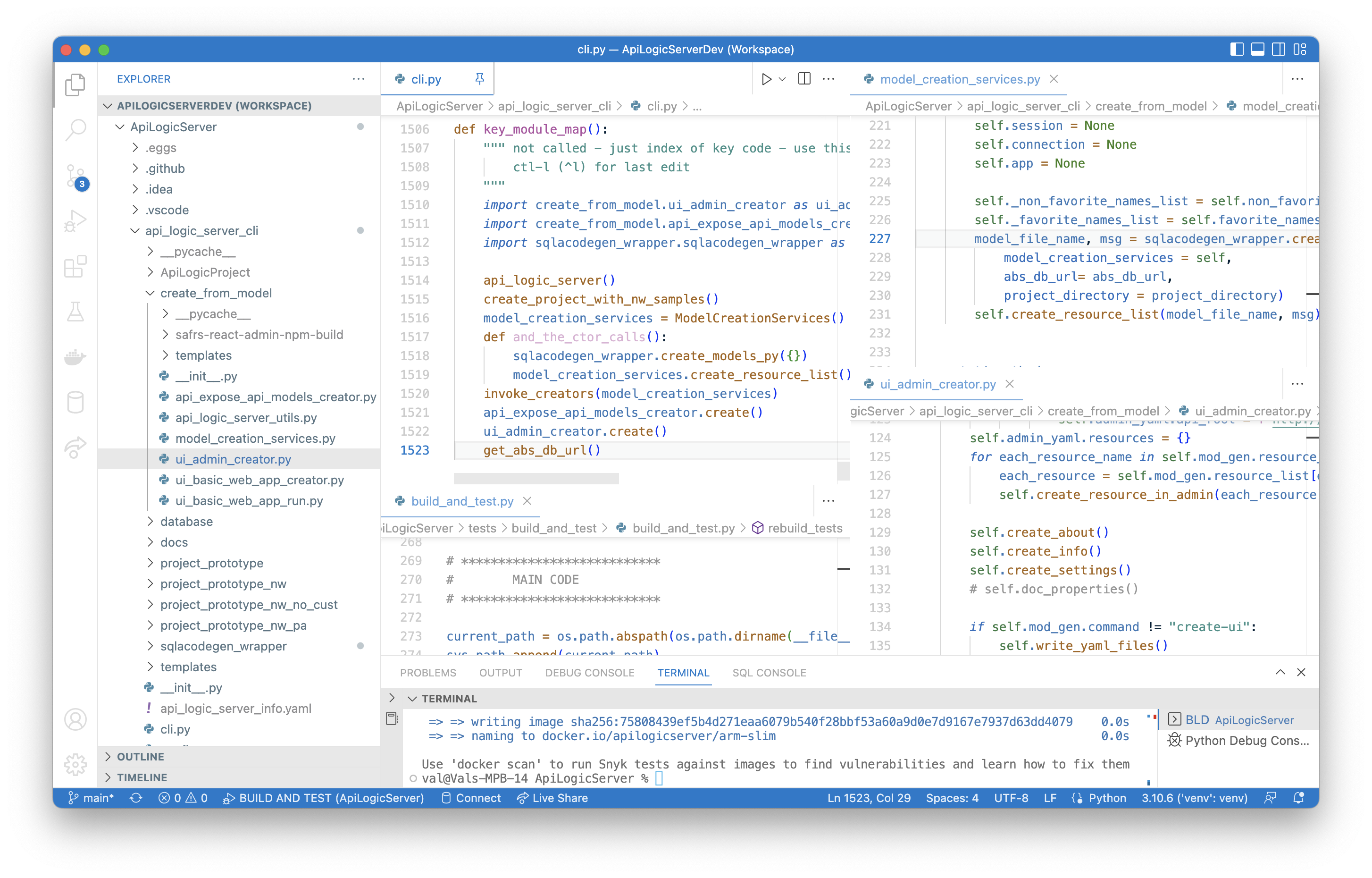Start Live Share from the status bar
Screen dimensions: 1372x878
click(552, 798)
